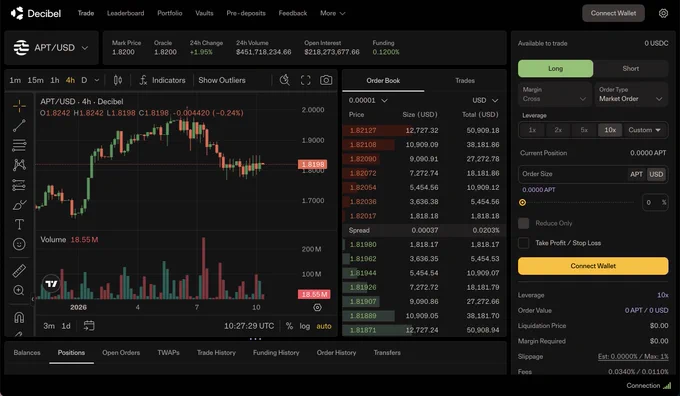The width and height of the screenshot is (680, 396).
Task: Switch to the Trades tab
Action: (x=465, y=81)
